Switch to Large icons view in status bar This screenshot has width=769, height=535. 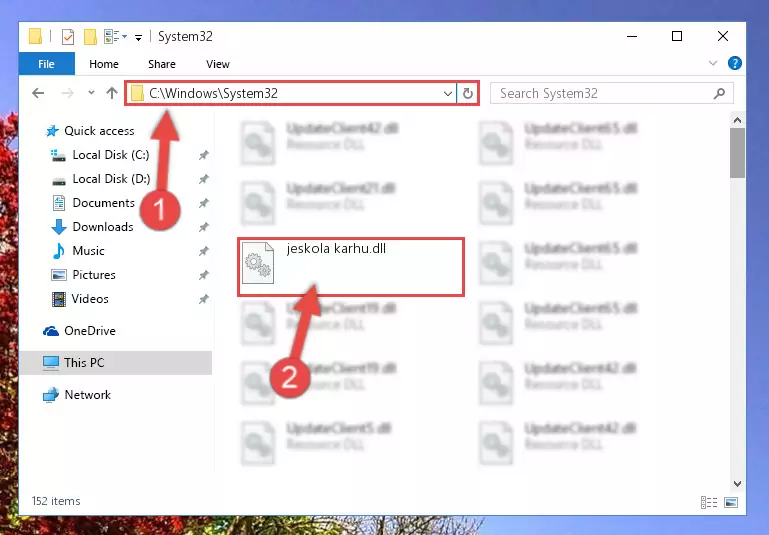(731, 502)
